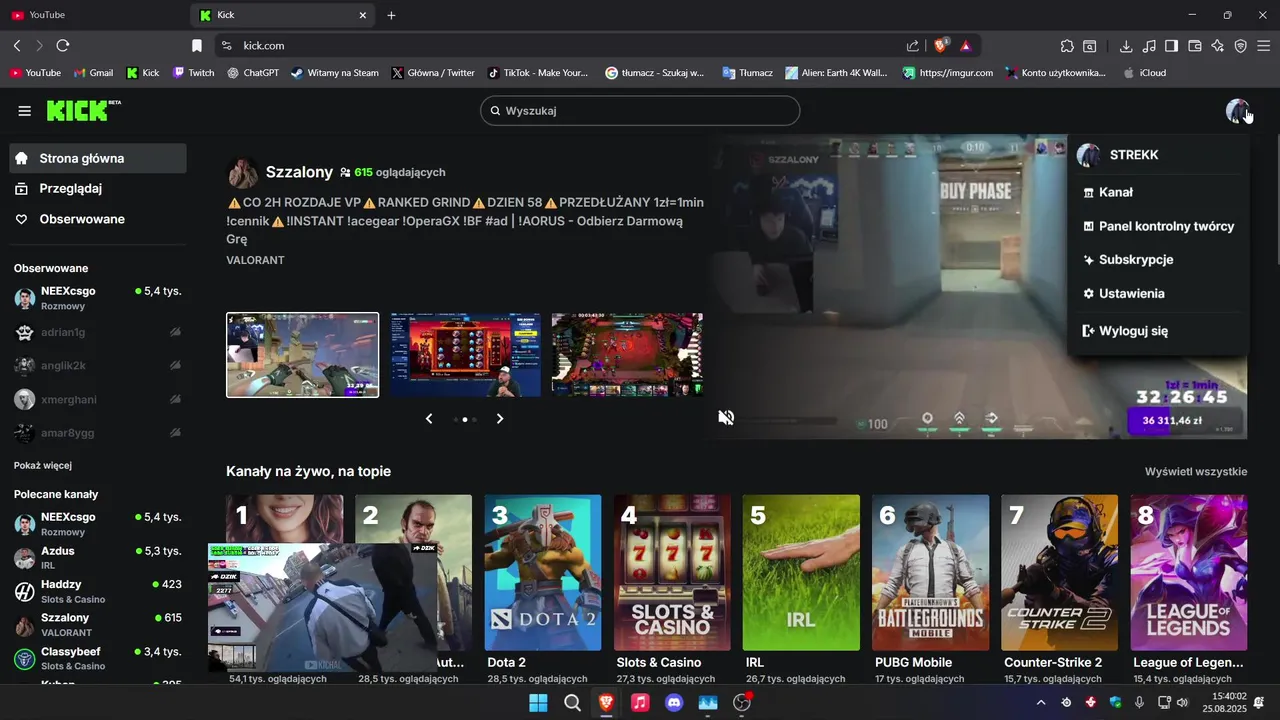Open taskbar volume speaker icon
This screenshot has height=720, width=1280.
pos(1182,702)
